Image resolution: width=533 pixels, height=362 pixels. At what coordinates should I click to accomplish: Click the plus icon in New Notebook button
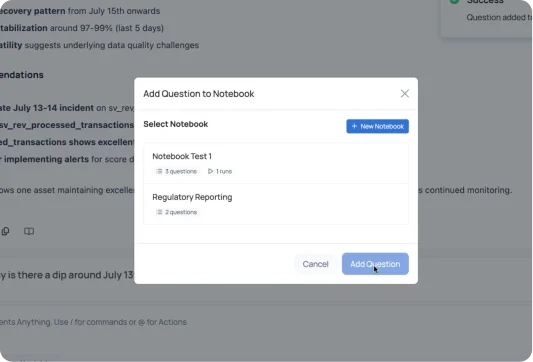pos(354,126)
